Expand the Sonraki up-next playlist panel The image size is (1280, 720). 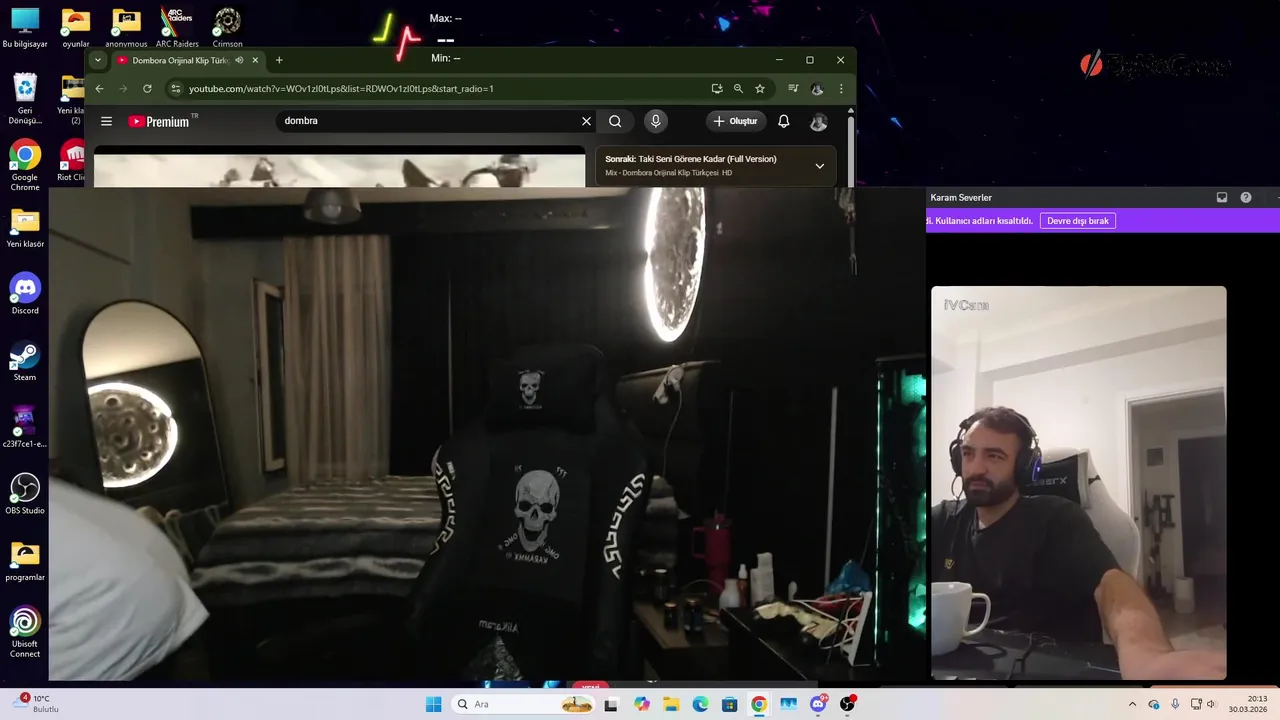[x=819, y=166]
